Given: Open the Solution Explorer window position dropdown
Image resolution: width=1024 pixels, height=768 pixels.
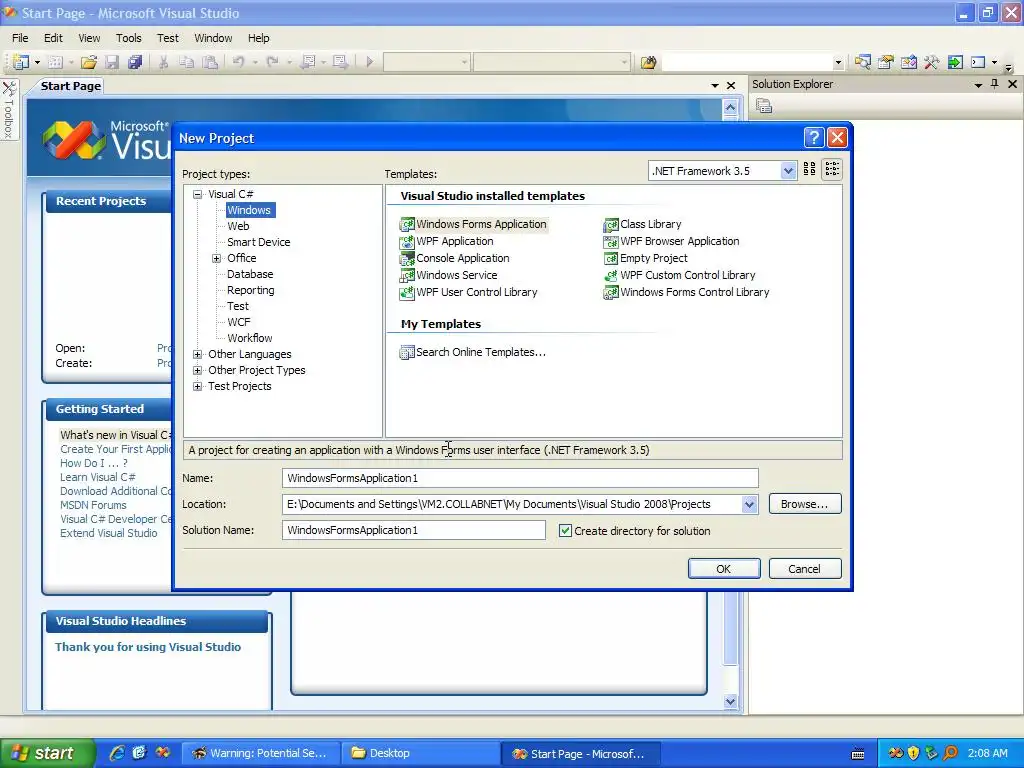Looking at the screenshot, I should coord(978,85).
